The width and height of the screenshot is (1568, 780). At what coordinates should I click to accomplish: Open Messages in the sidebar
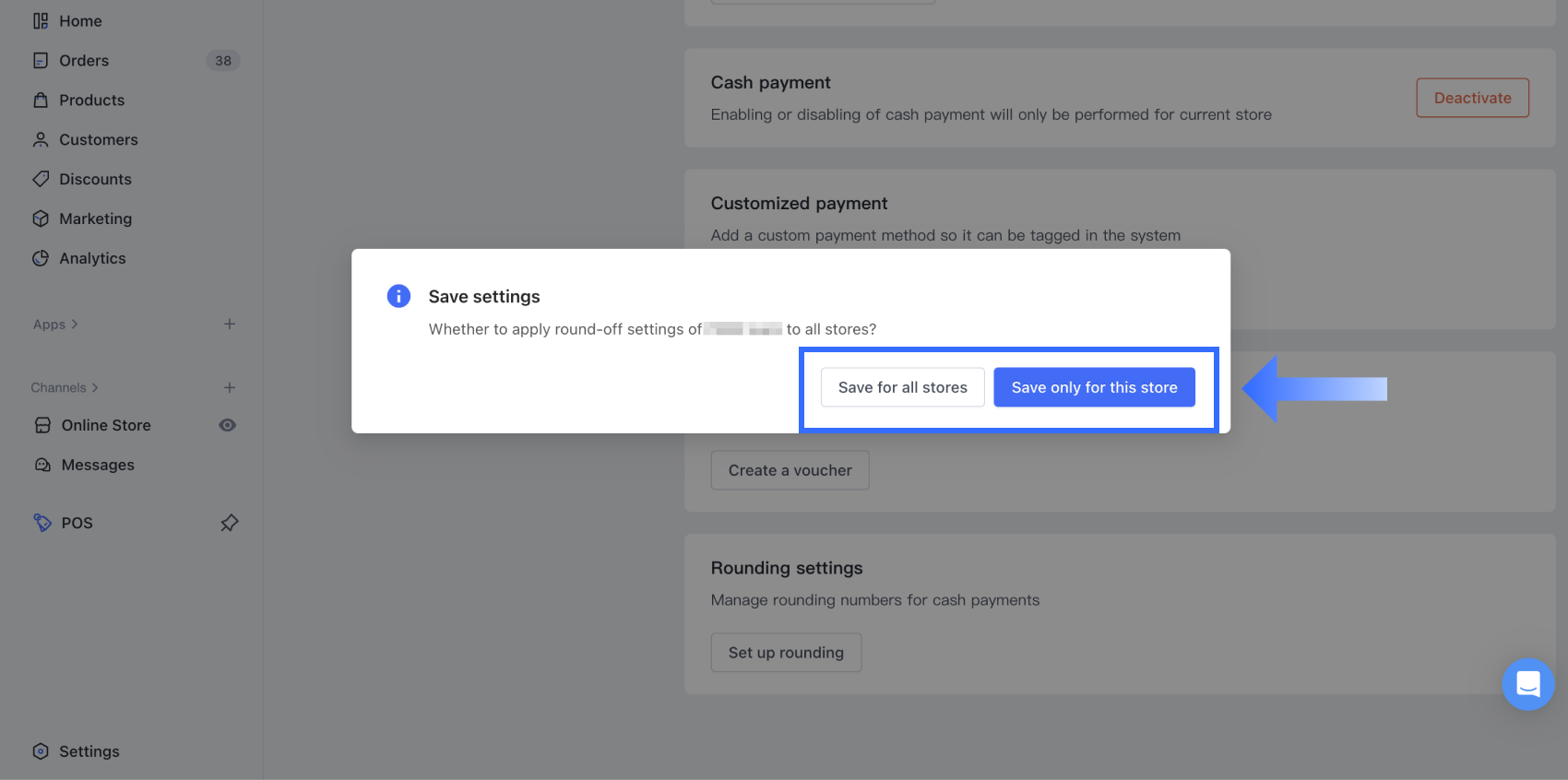[x=98, y=465]
